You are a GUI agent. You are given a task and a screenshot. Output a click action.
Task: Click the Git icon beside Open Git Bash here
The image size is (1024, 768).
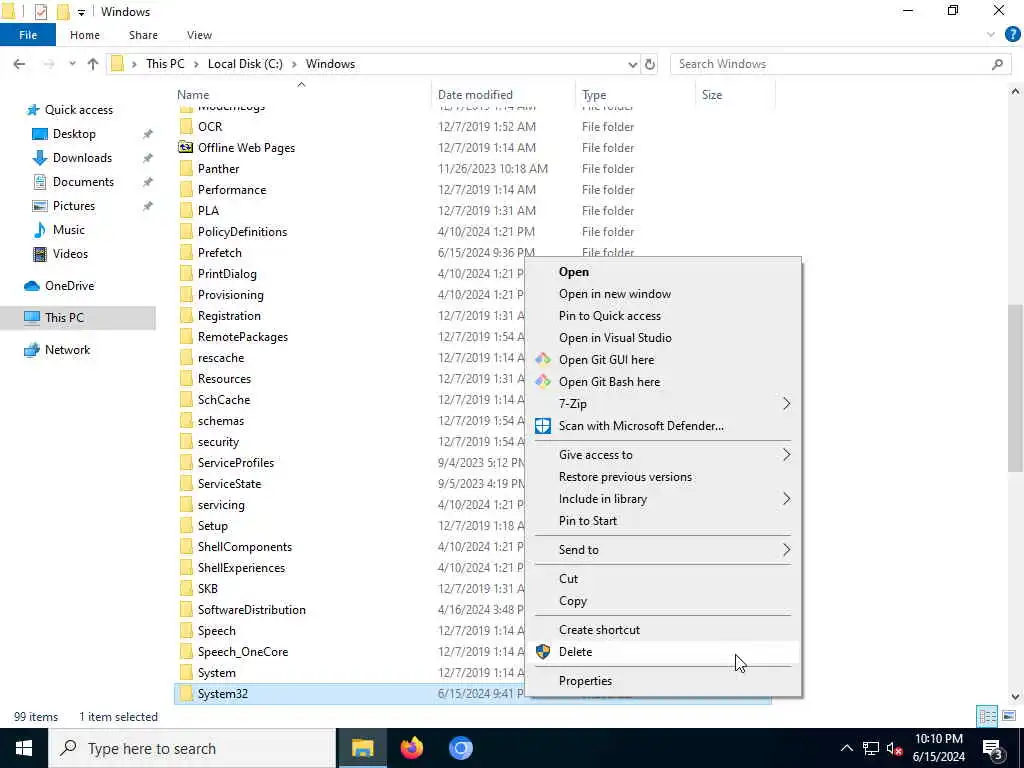coord(543,381)
